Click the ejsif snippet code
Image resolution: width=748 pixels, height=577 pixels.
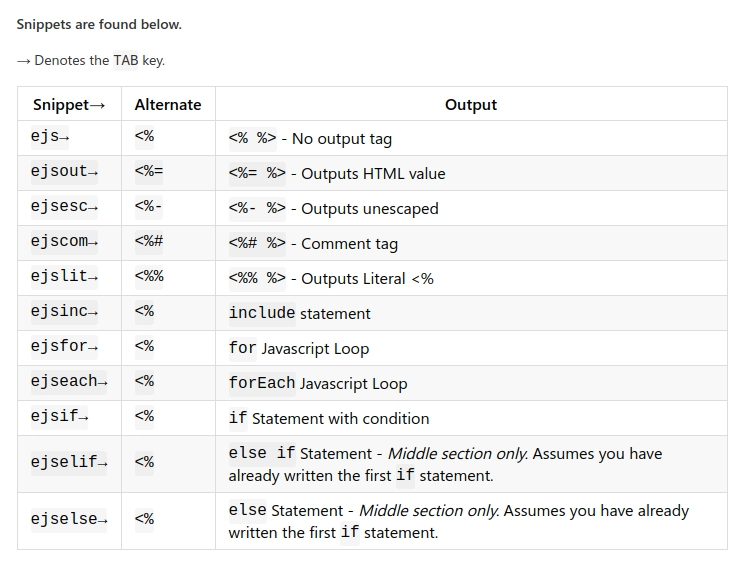[60, 417]
